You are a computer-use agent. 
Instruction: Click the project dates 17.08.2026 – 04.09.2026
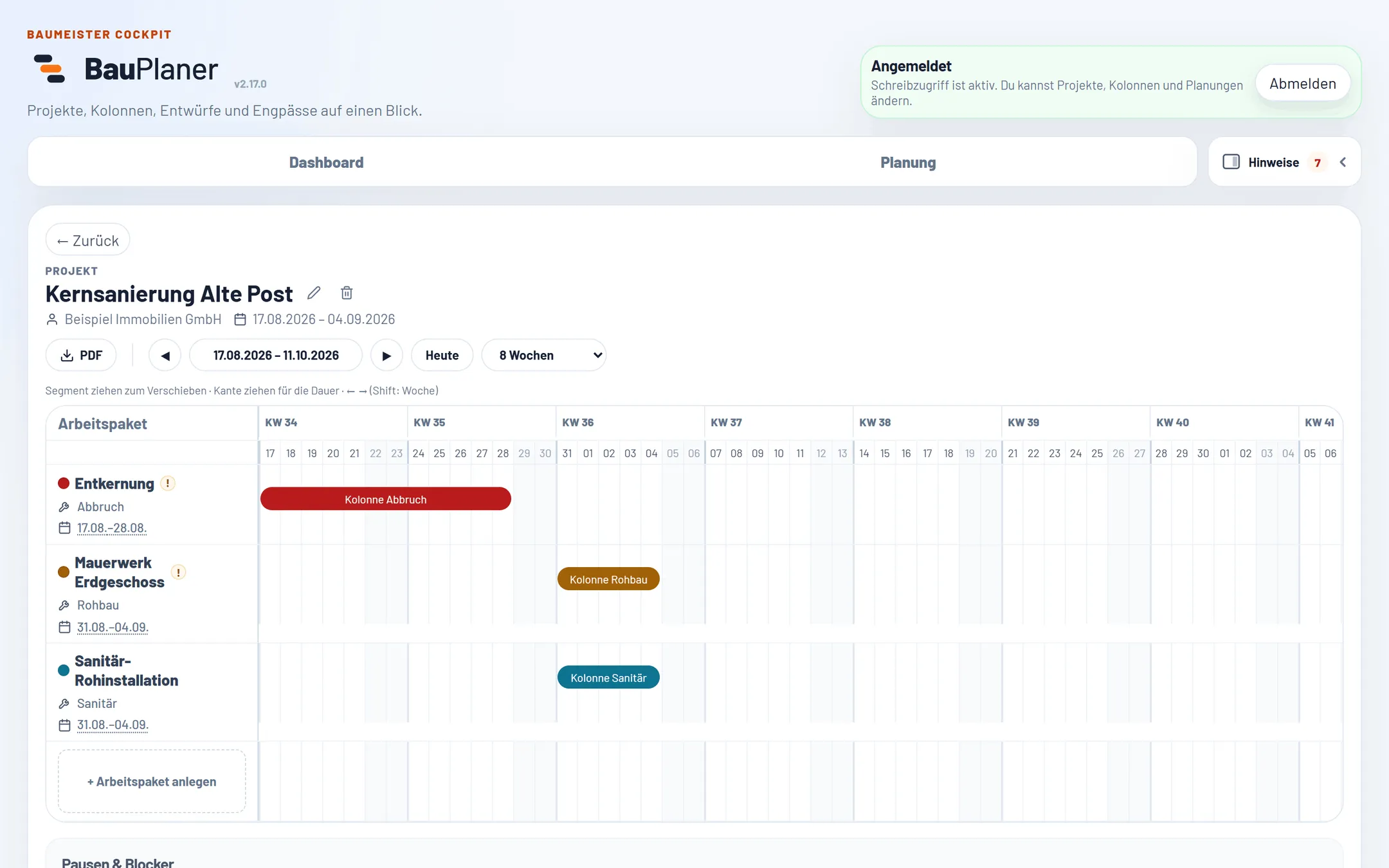click(x=323, y=320)
